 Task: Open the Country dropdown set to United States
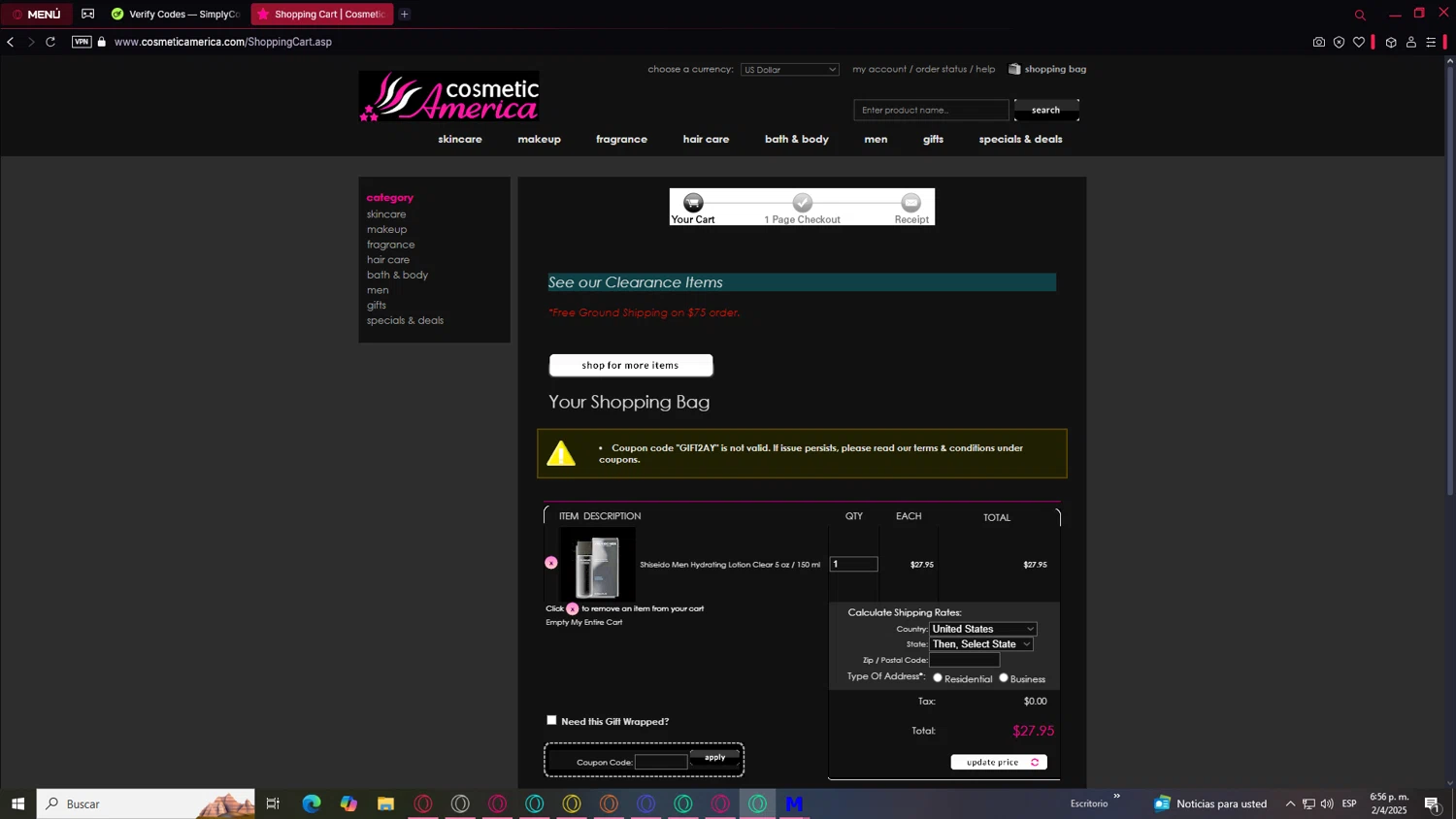point(983,629)
